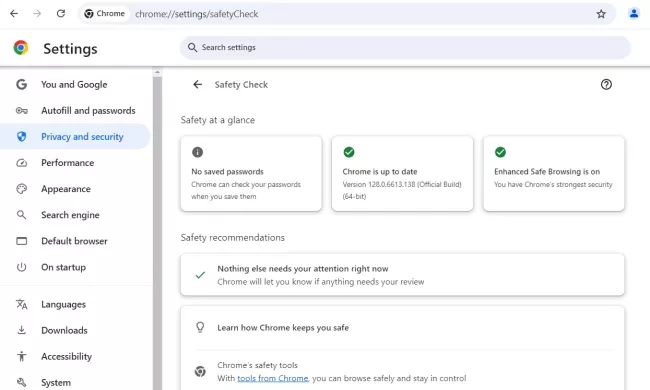Select Privacy and security menu item
650x390 pixels.
[x=75, y=136]
